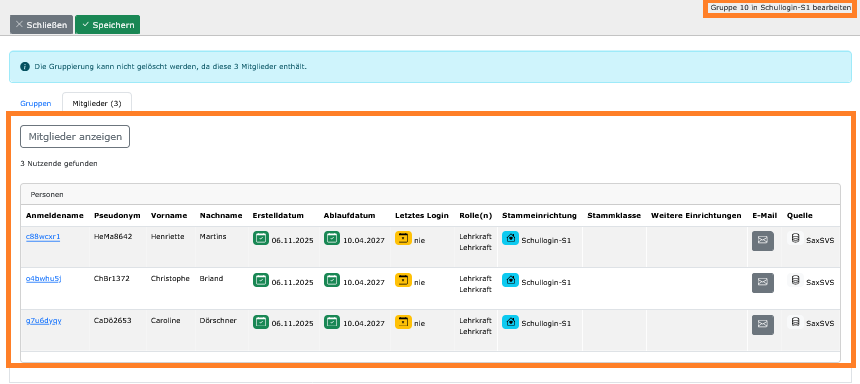Click the Anmeldename column header
Image resolution: width=860 pixels, height=384 pixels.
tap(55, 216)
